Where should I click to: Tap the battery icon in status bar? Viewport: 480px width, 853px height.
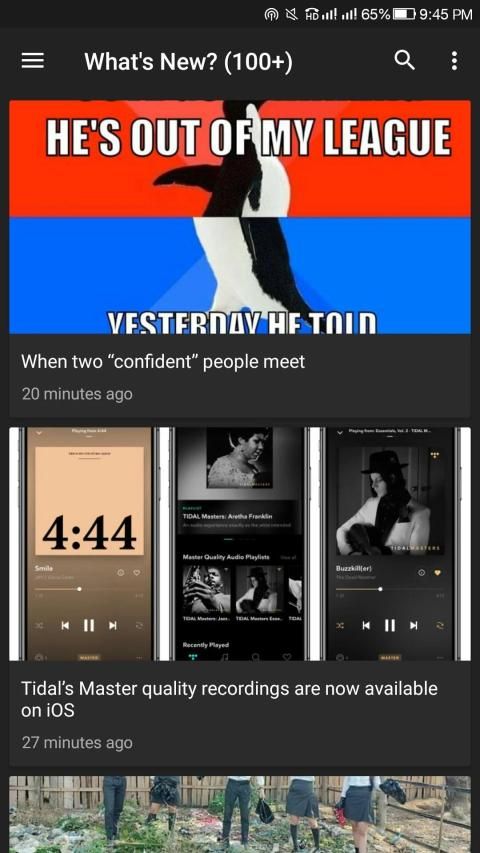pyautogui.click(x=404, y=15)
